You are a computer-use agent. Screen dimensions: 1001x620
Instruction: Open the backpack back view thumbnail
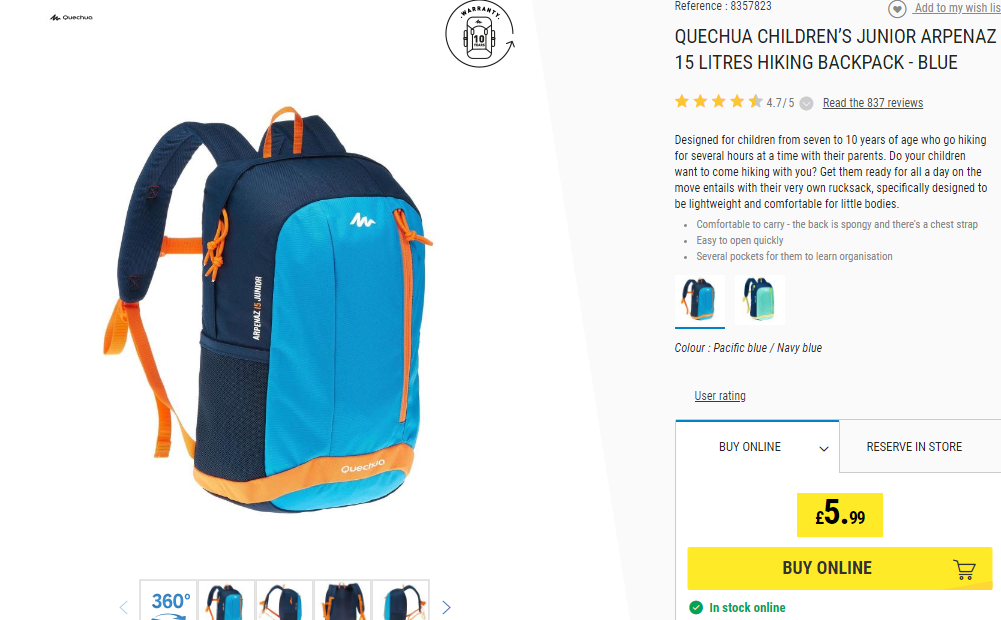pos(342,601)
